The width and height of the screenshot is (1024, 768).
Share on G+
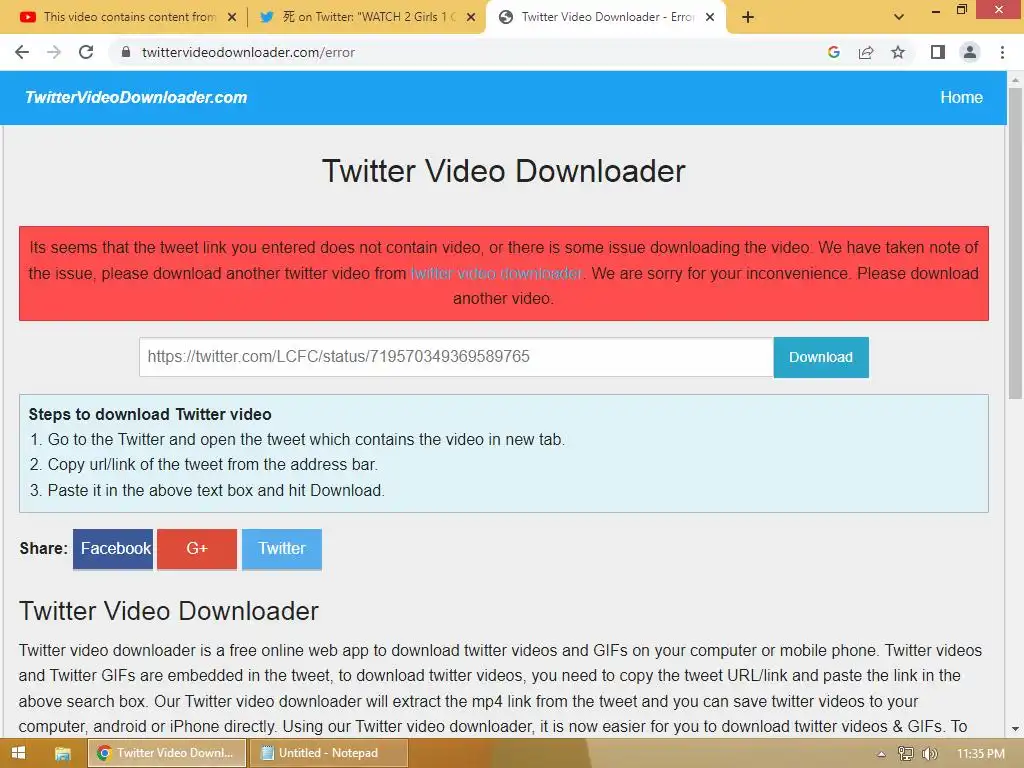(x=197, y=549)
